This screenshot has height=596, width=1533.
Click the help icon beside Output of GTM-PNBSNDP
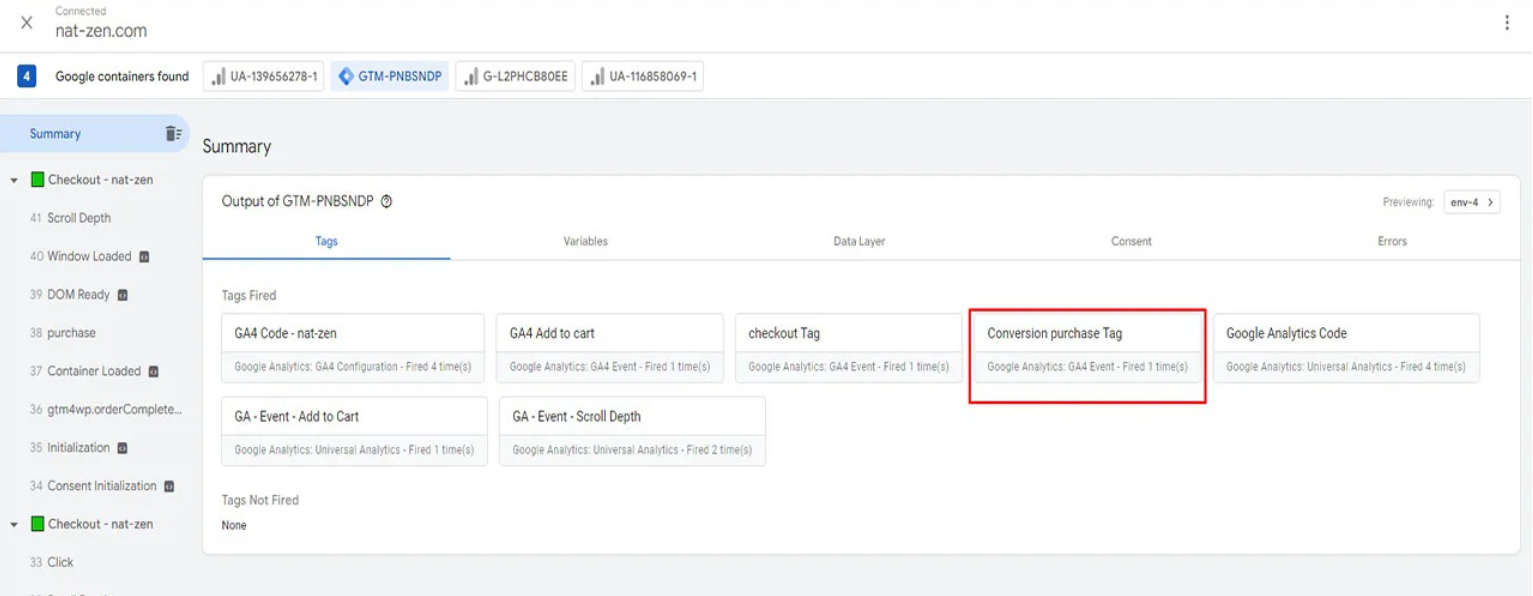click(387, 202)
